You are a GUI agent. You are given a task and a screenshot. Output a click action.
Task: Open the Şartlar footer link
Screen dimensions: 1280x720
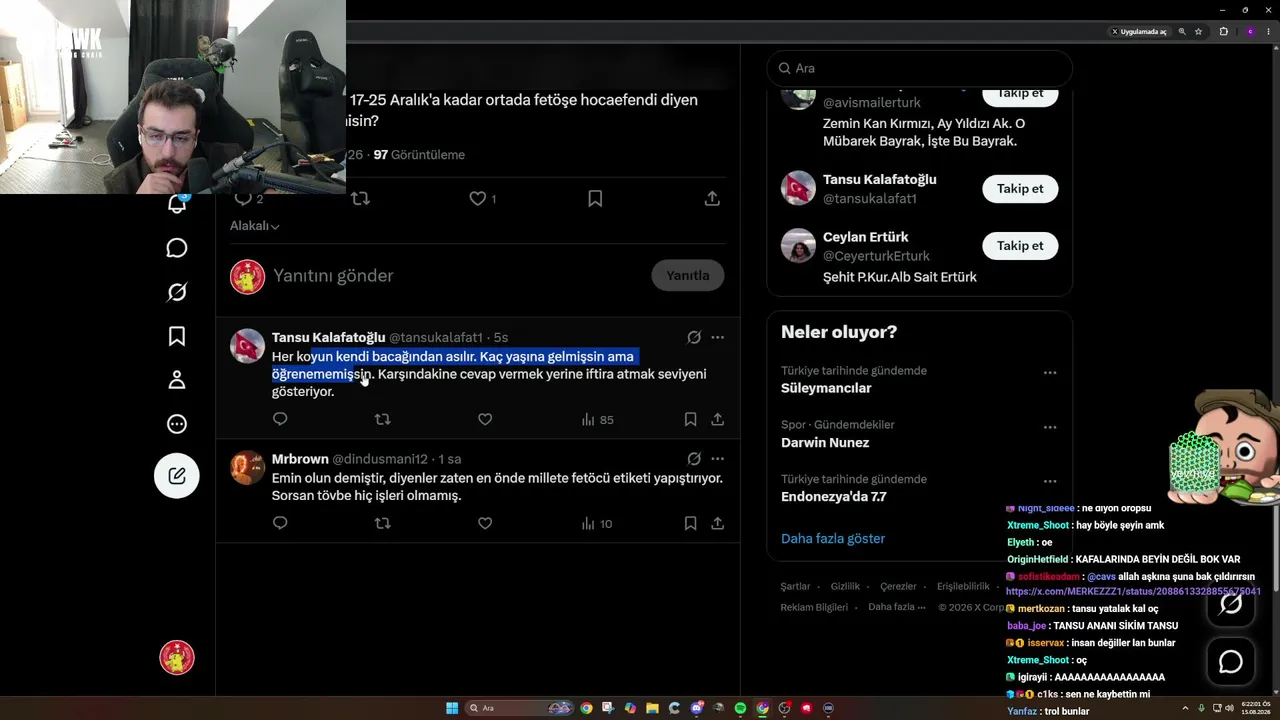(x=795, y=587)
